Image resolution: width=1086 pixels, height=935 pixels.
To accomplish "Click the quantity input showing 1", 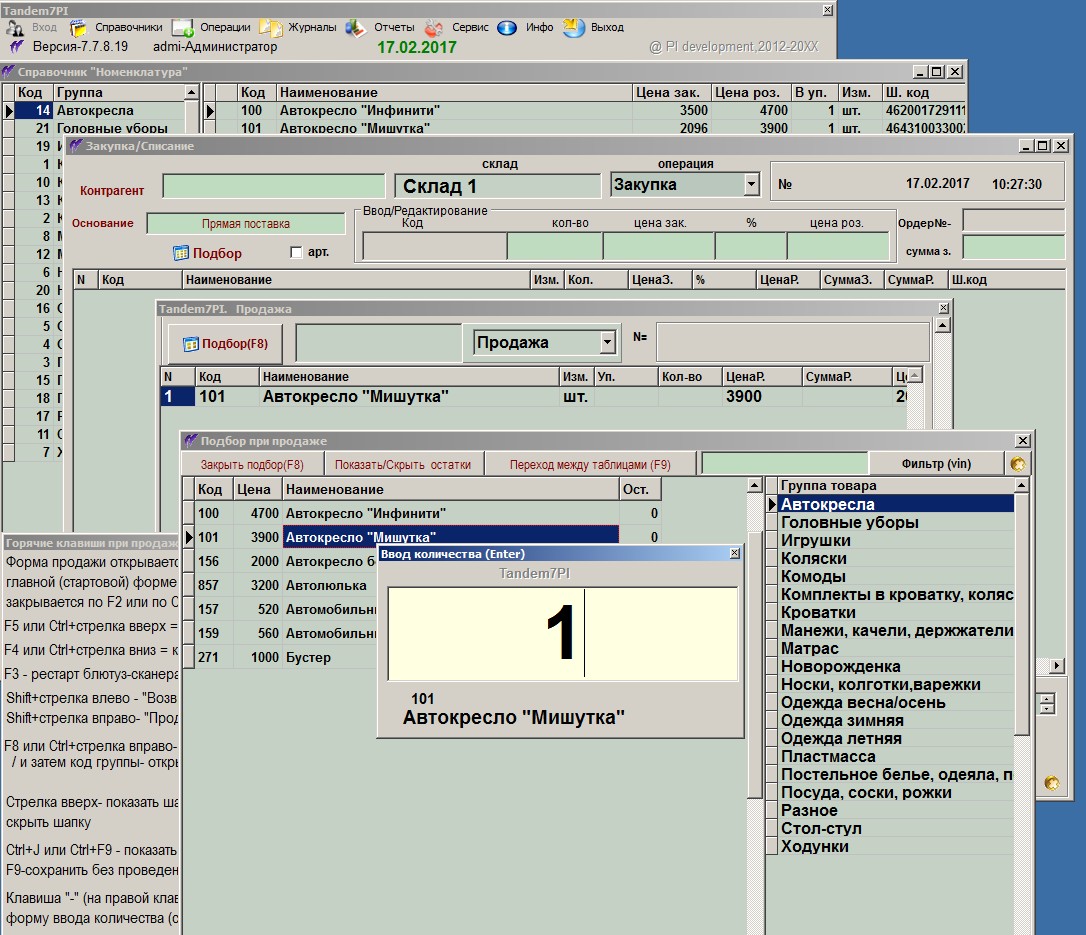I will point(562,633).
